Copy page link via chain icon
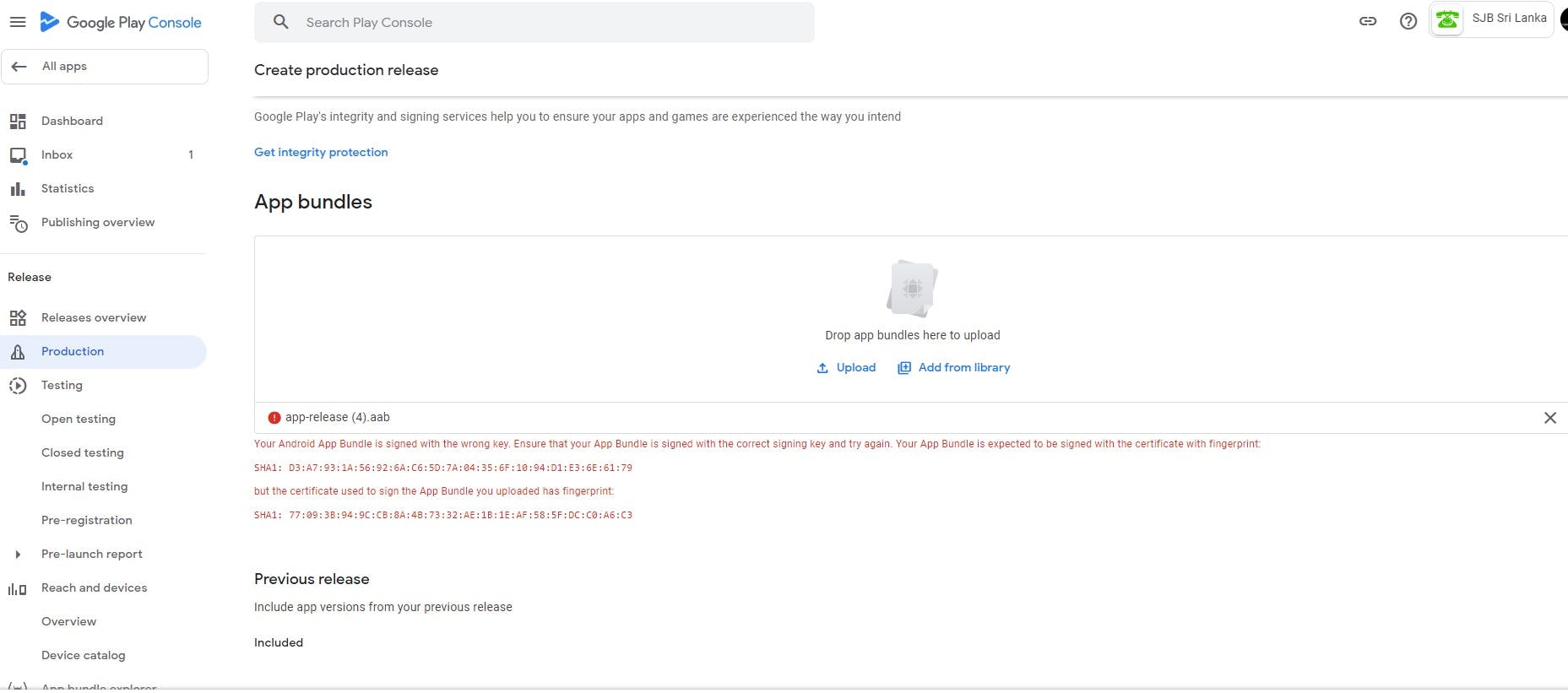The image size is (1568, 693). (1368, 21)
